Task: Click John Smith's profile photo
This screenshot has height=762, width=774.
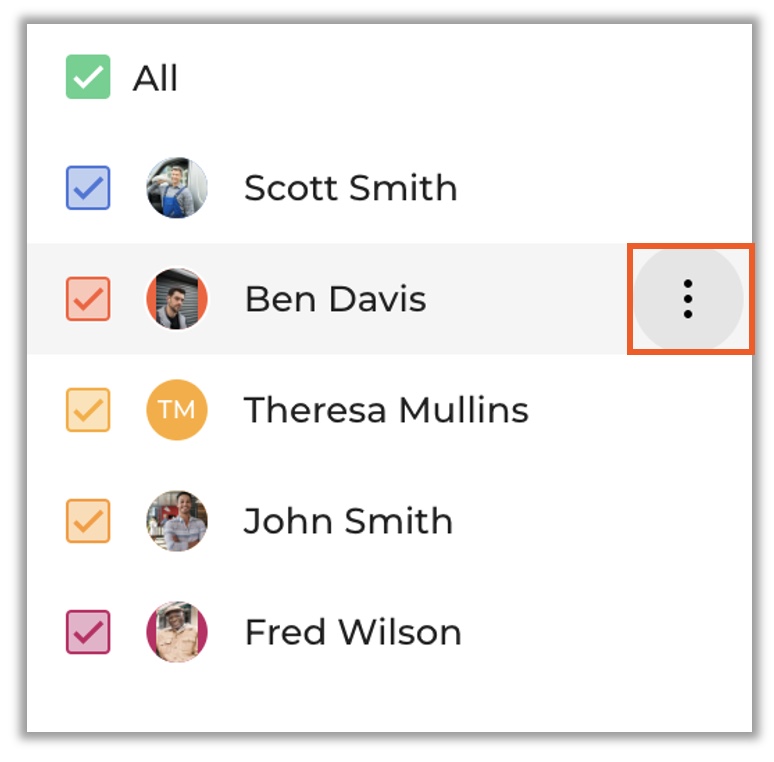Action: tap(177, 521)
